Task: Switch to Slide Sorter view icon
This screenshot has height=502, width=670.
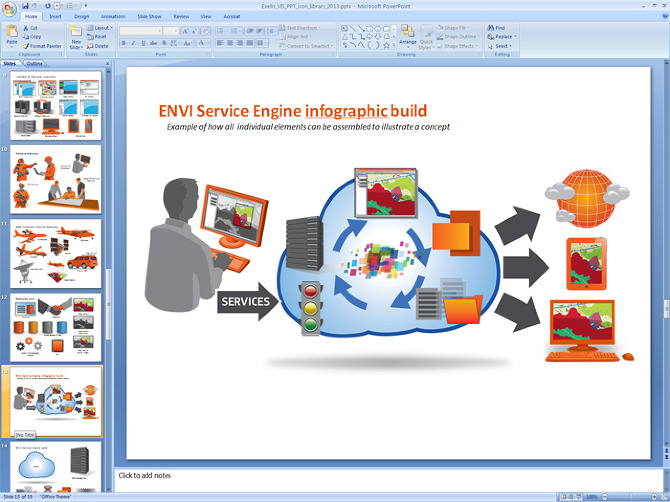Action: pyautogui.click(x=570, y=497)
